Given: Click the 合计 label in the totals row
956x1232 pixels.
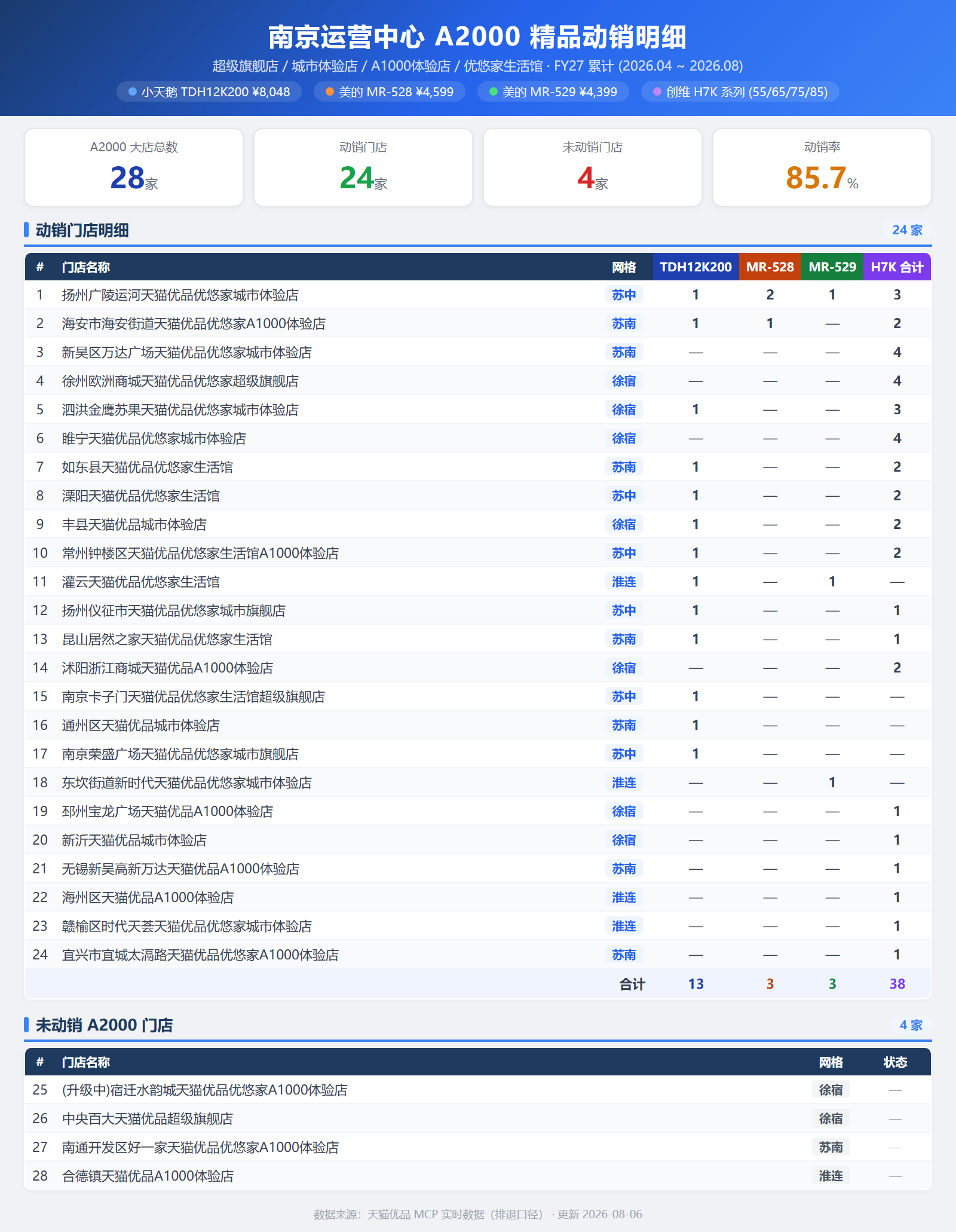Looking at the screenshot, I should coord(632,984).
